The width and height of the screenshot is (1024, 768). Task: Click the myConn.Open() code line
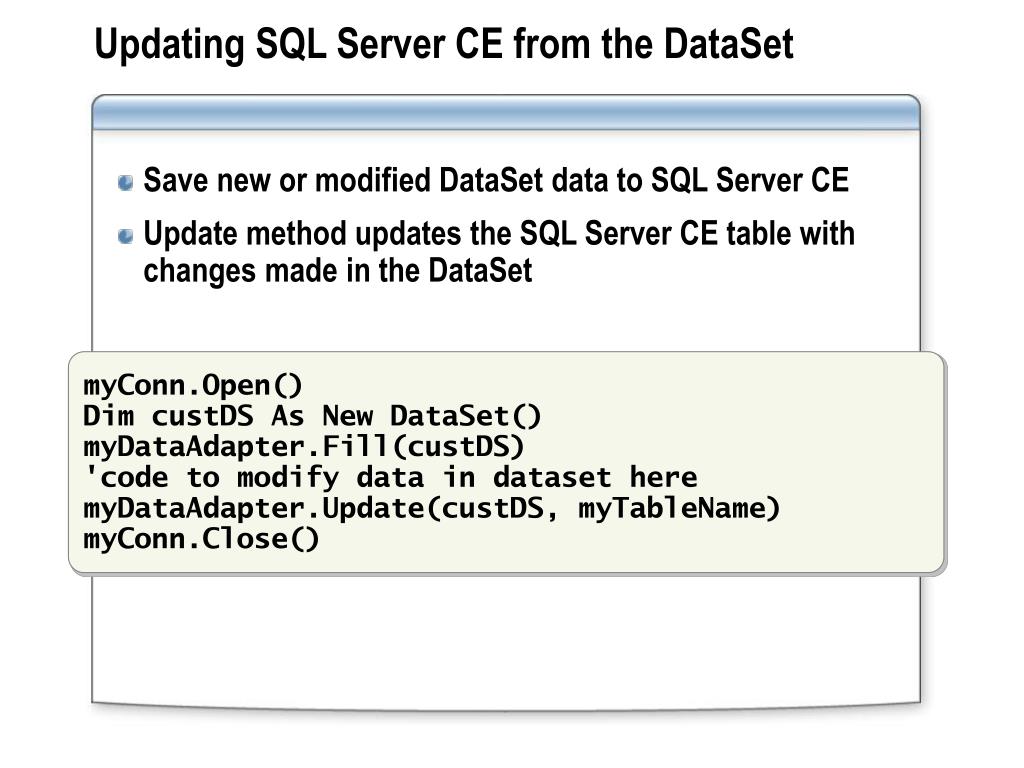(192, 385)
